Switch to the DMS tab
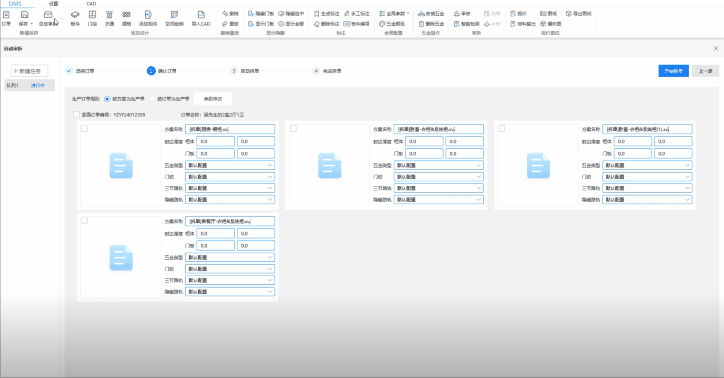 pos(15,4)
